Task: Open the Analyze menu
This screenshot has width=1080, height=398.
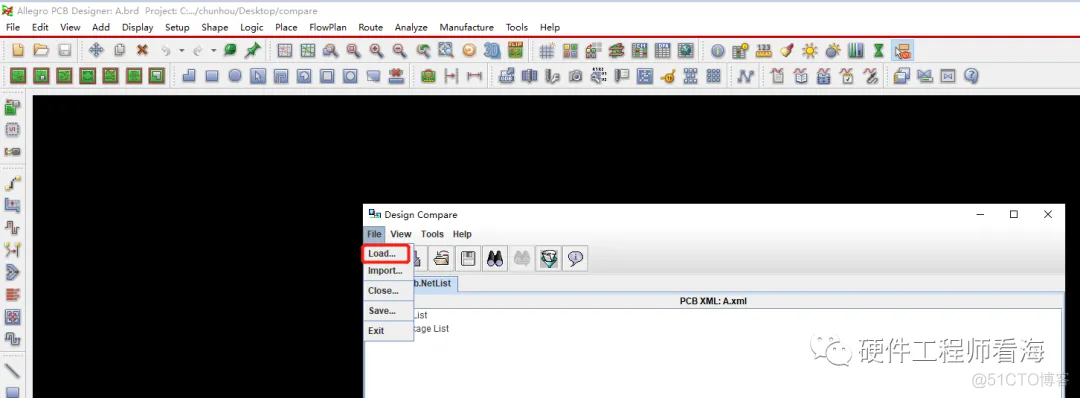Action: coord(411,28)
